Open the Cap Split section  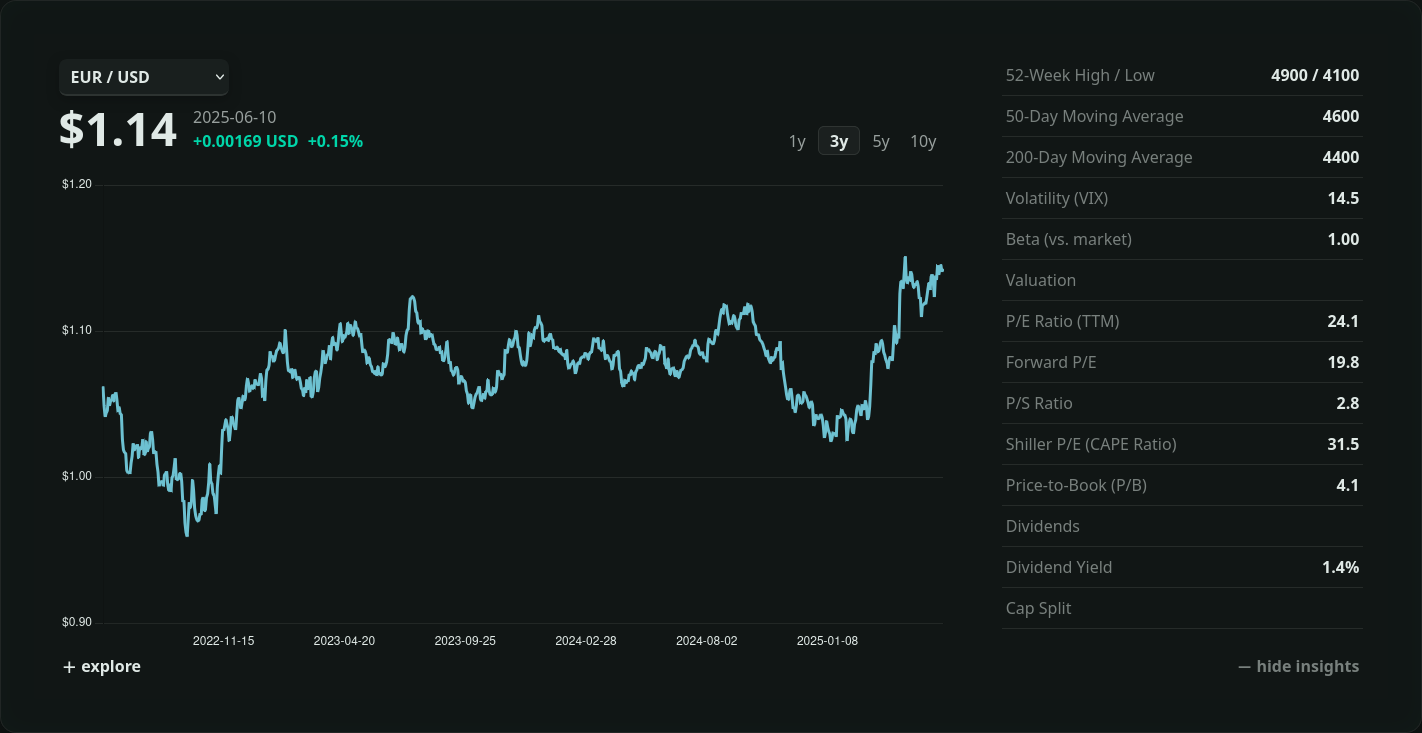tap(1039, 608)
